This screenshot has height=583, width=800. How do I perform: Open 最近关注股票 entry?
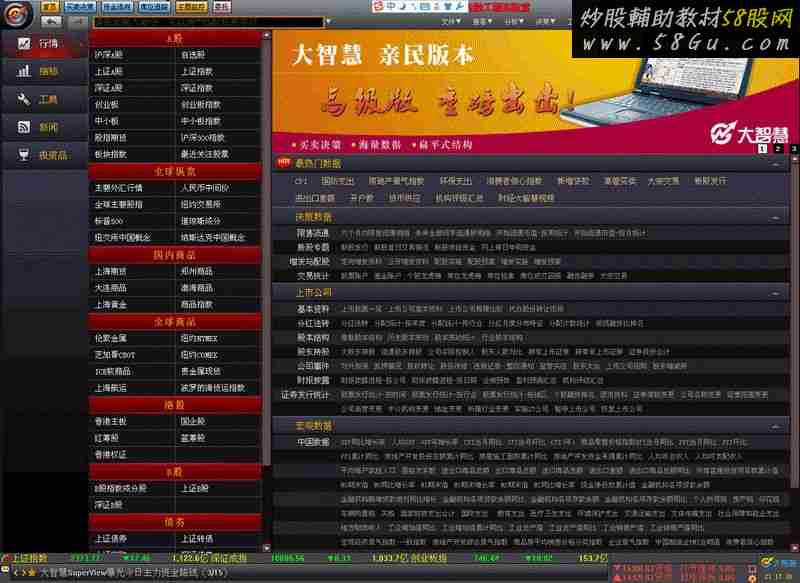tap(205, 154)
